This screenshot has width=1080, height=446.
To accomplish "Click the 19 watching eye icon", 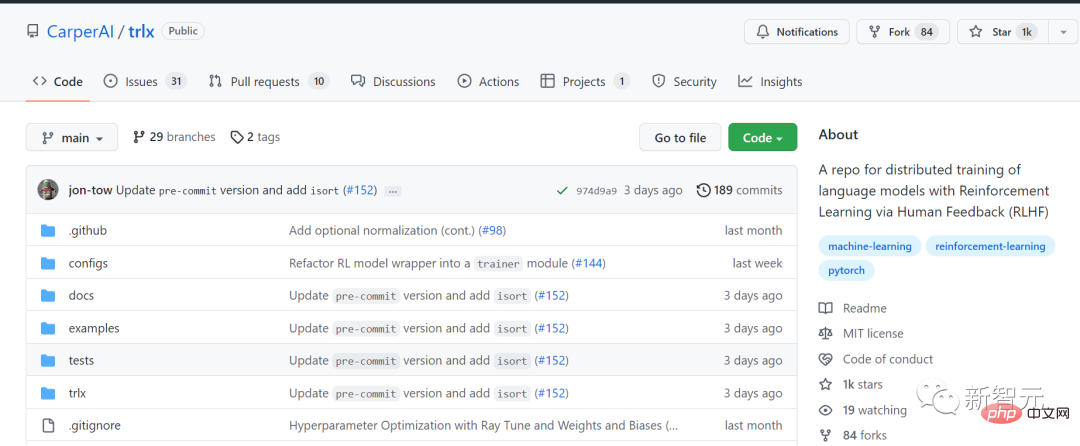I will point(826,410).
